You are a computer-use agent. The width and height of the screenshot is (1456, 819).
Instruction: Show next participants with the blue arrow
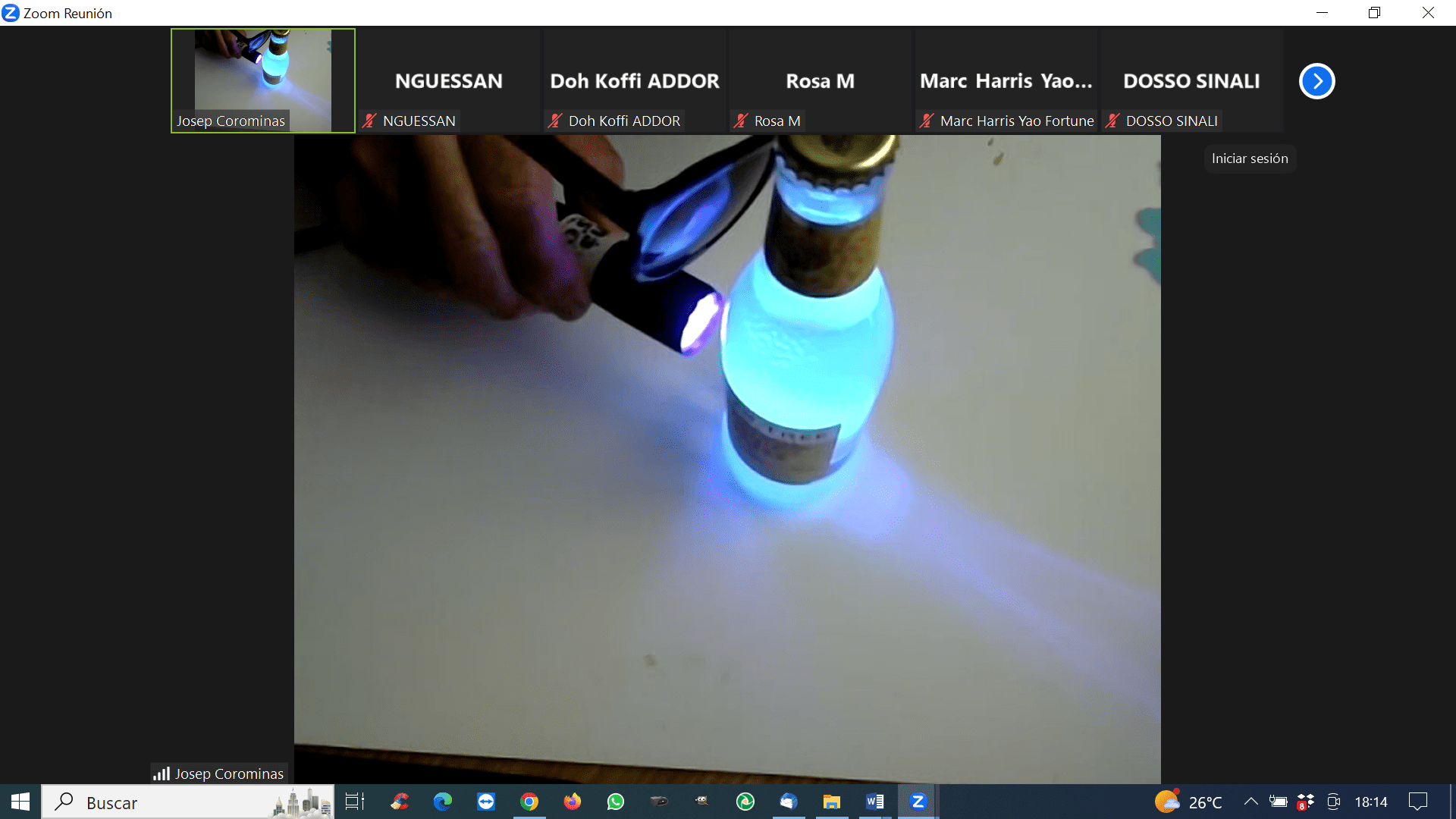point(1316,81)
